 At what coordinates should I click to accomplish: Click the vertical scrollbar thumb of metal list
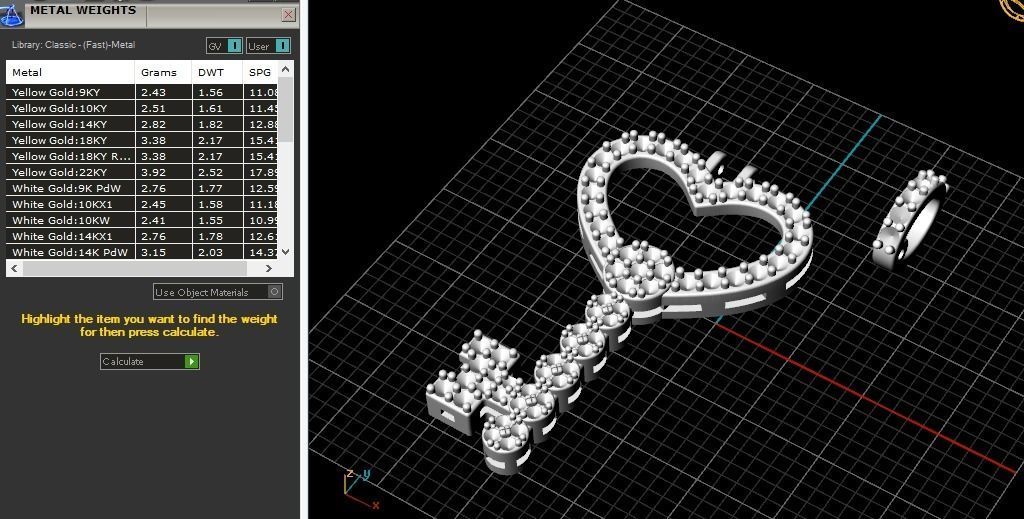(x=285, y=110)
